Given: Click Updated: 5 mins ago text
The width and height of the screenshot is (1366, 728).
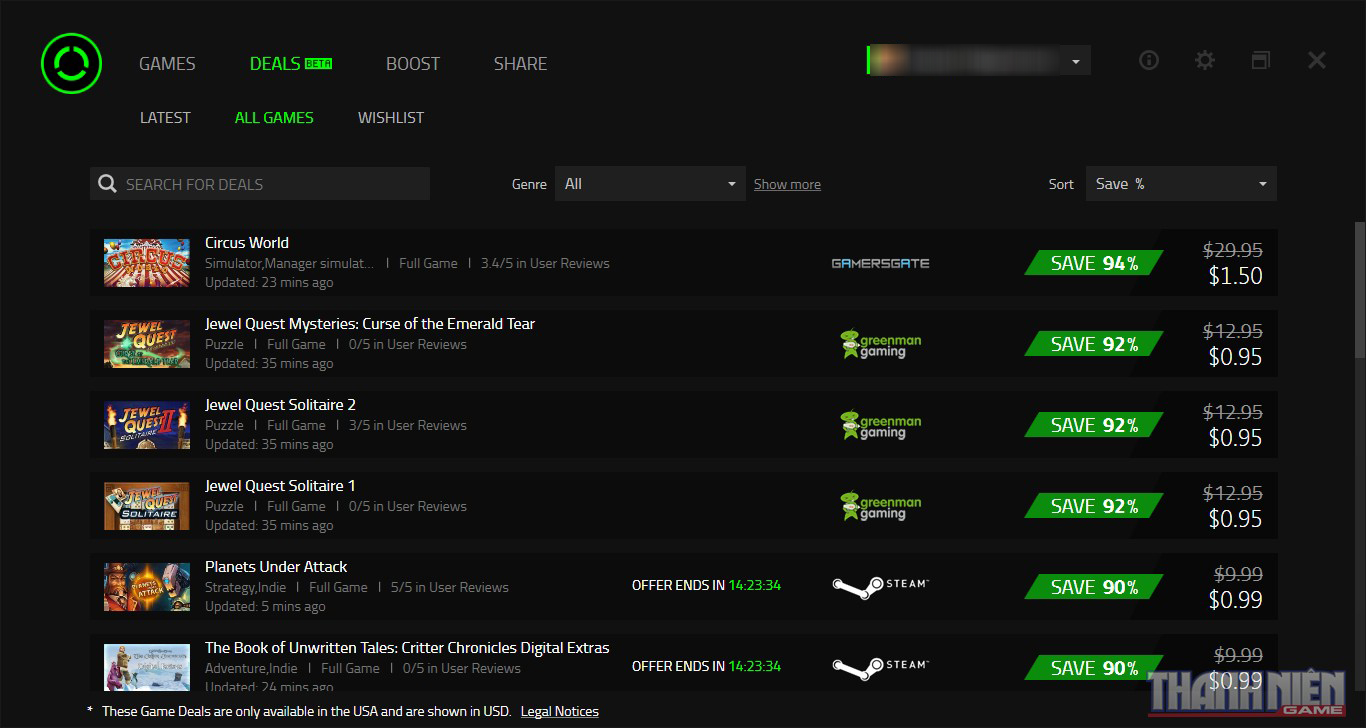Looking at the screenshot, I should 265,606.
